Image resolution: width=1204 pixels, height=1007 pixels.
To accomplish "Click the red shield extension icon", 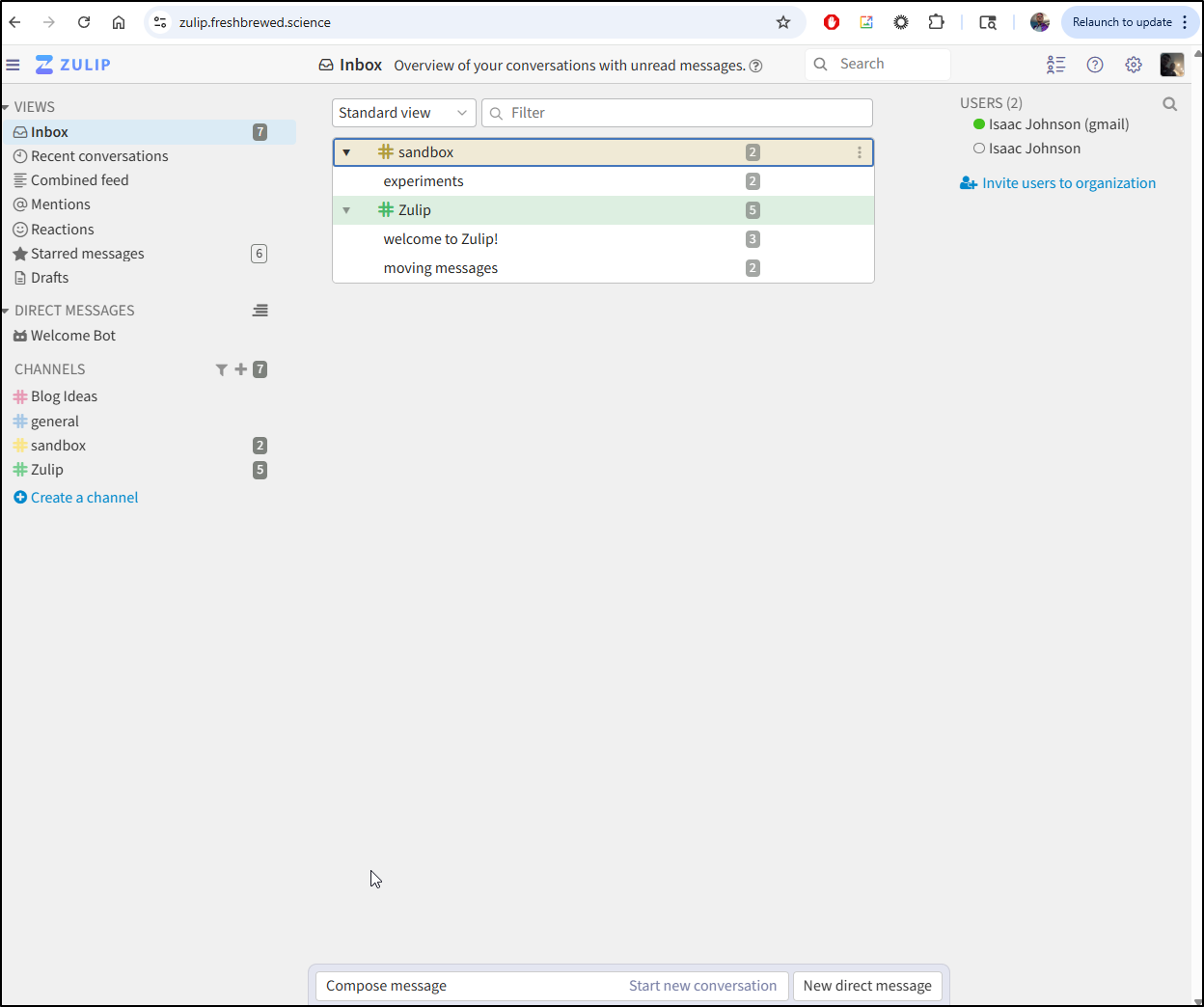I will coord(832,22).
